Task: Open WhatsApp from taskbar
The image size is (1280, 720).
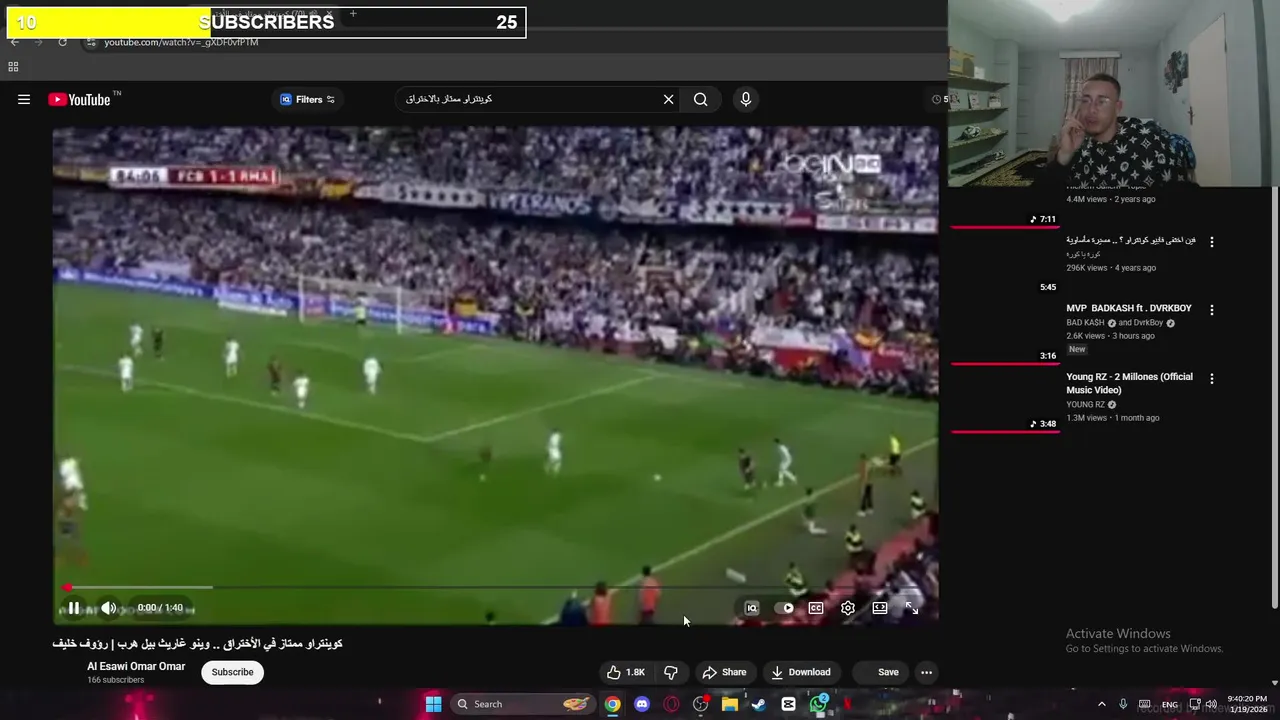Action: (818, 704)
